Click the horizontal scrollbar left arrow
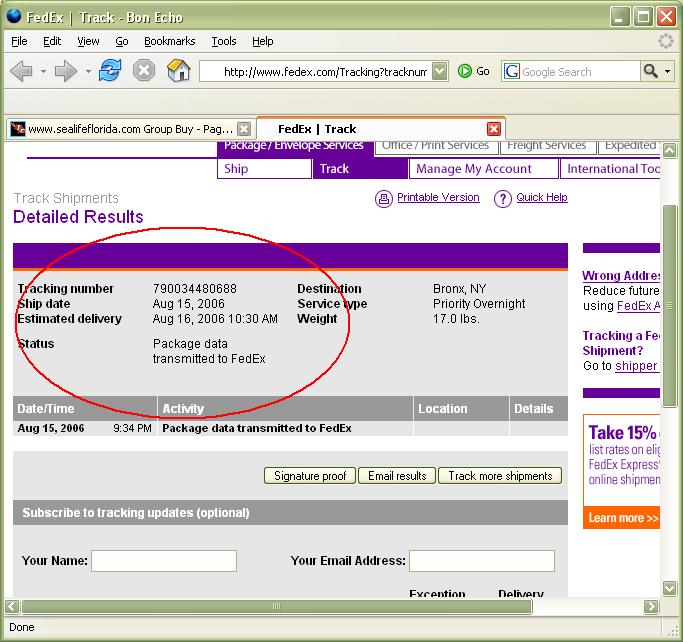683x642 pixels. pos(12,606)
